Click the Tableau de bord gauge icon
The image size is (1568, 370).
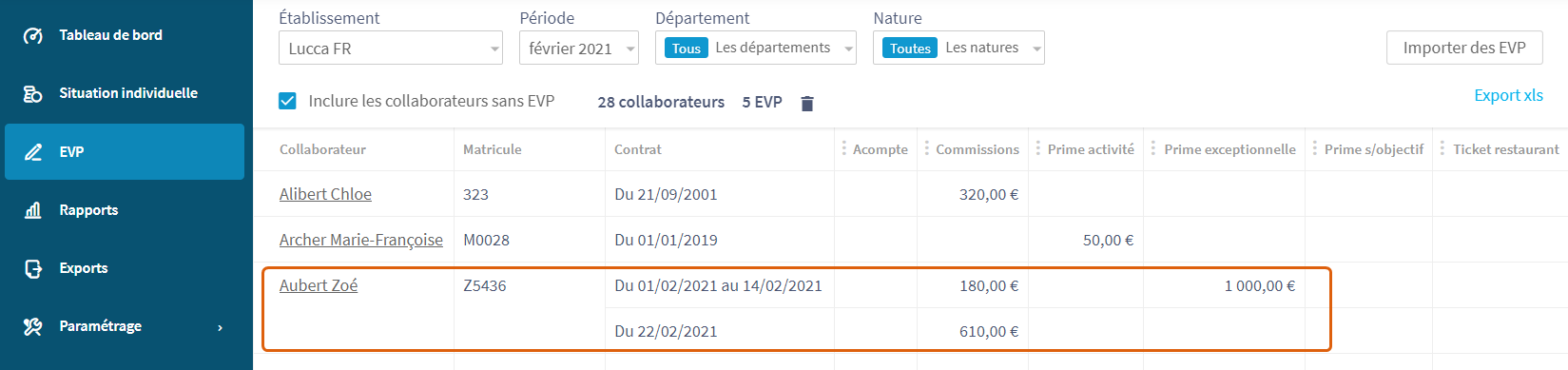pos(33,35)
